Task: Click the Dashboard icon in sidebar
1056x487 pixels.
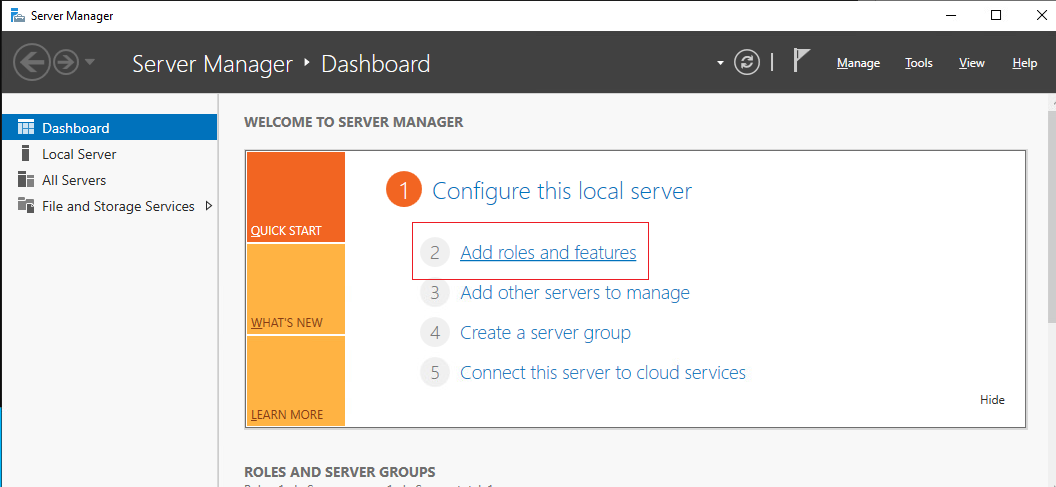Action: coord(26,128)
